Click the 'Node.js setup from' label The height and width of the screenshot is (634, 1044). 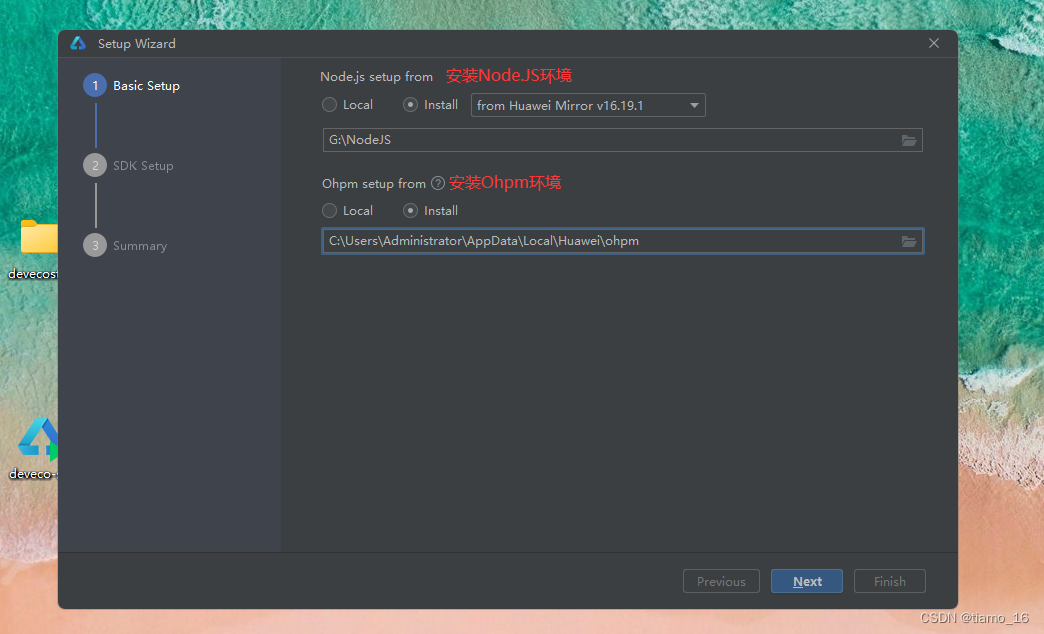point(377,77)
